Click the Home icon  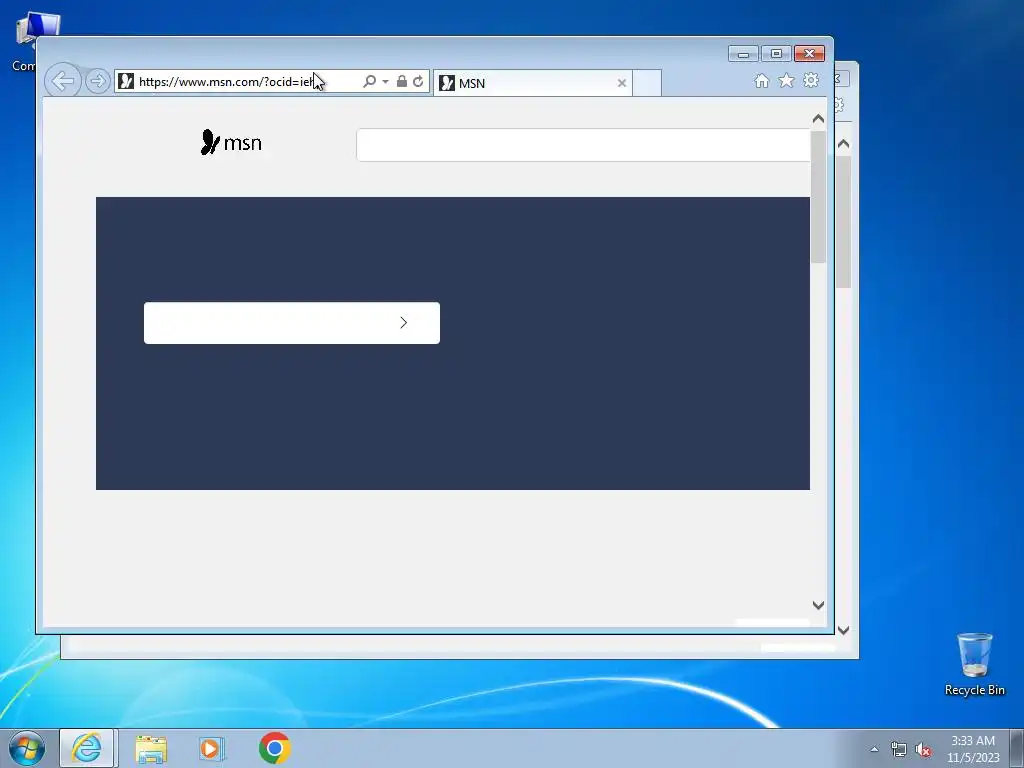[x=761, y=80]
